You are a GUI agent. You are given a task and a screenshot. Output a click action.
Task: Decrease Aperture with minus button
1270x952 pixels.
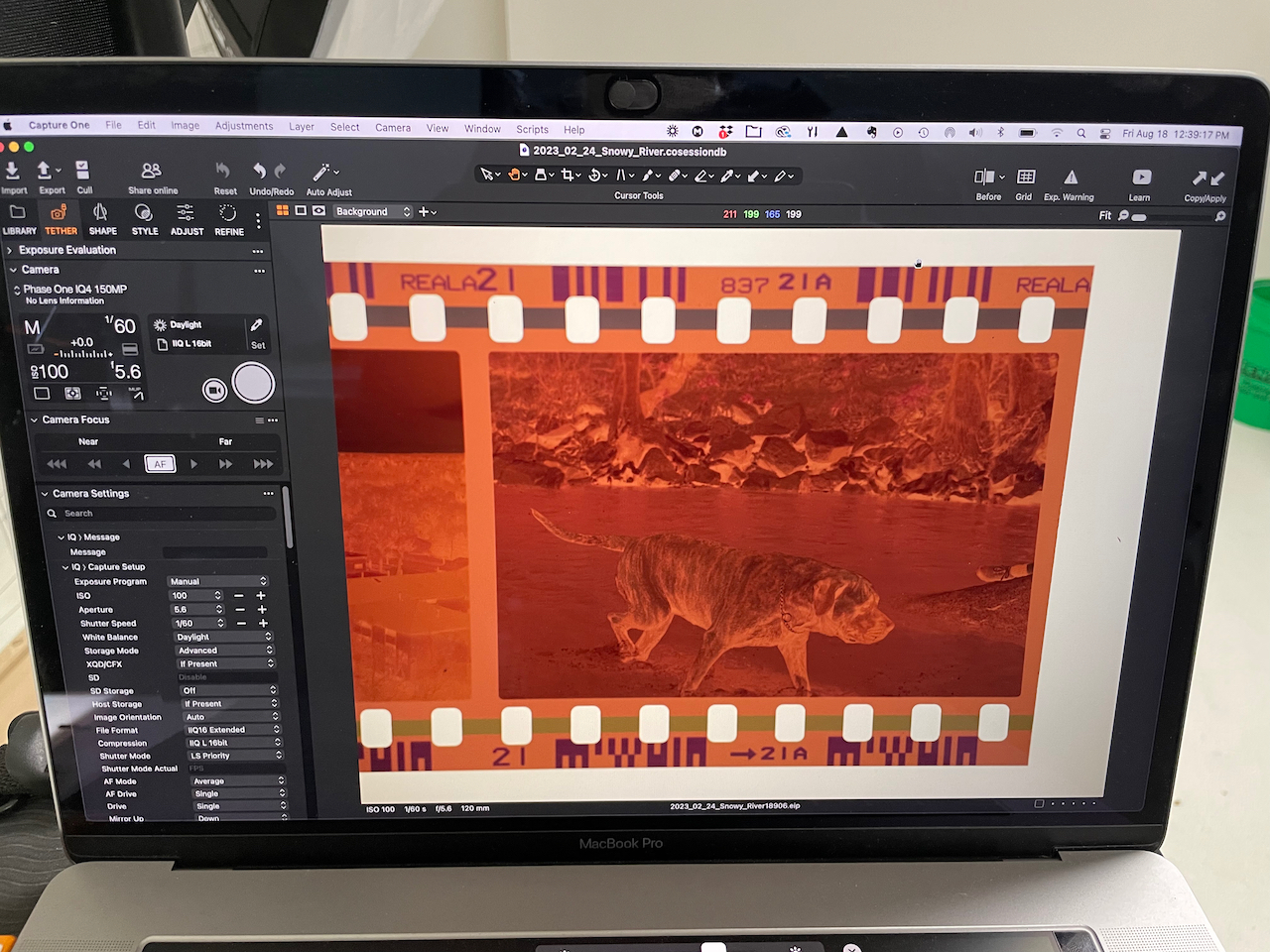pyautogui.click(x=239, y=609)
